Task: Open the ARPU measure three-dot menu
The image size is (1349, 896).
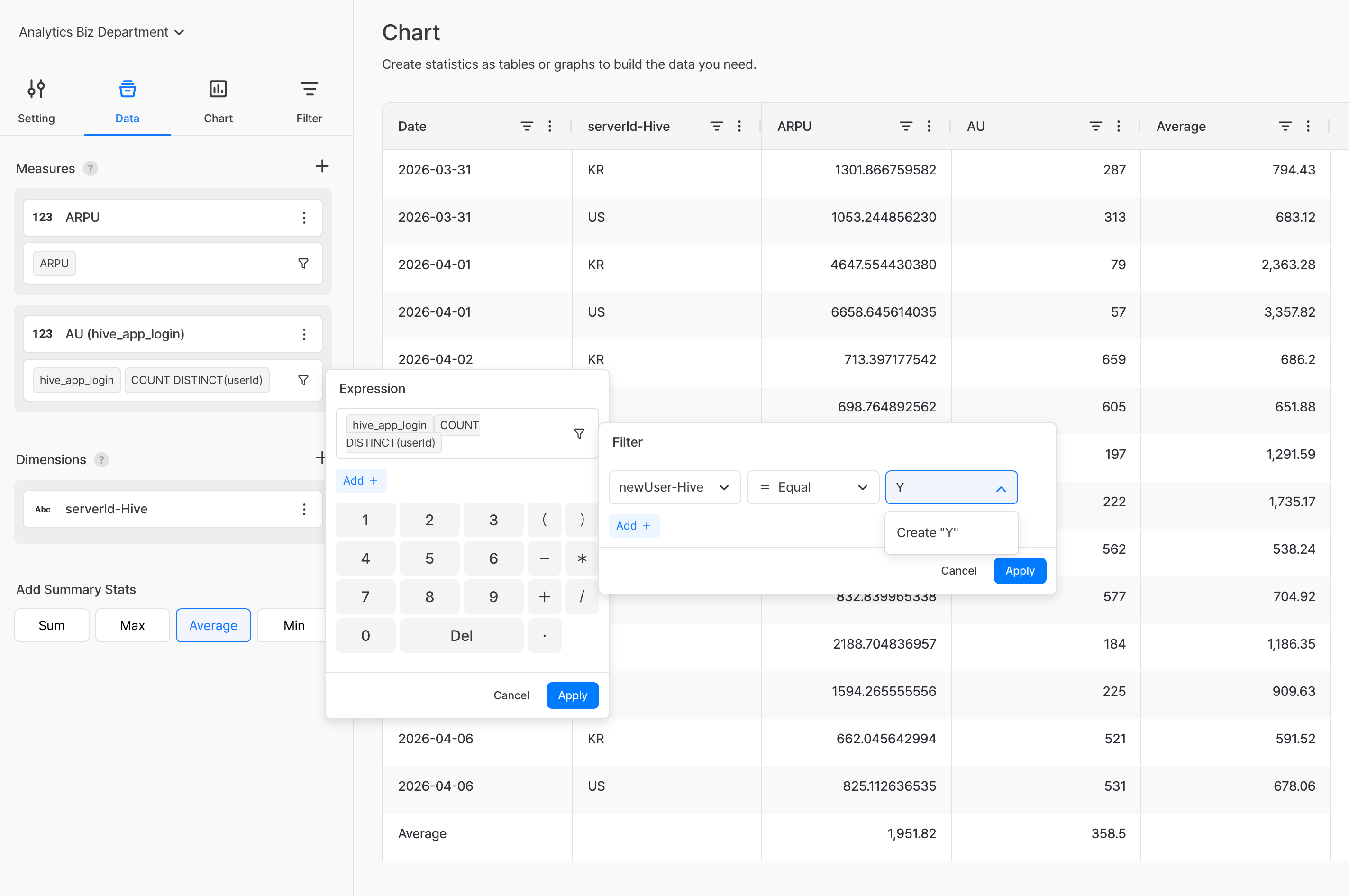Action: 304,218
